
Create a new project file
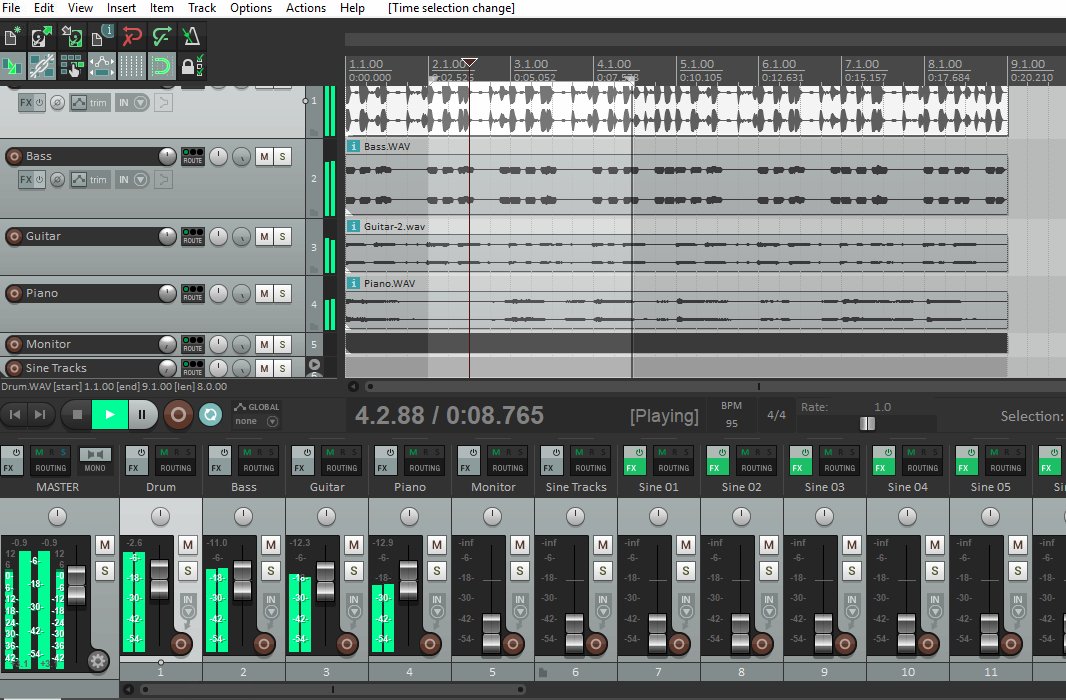13,36
